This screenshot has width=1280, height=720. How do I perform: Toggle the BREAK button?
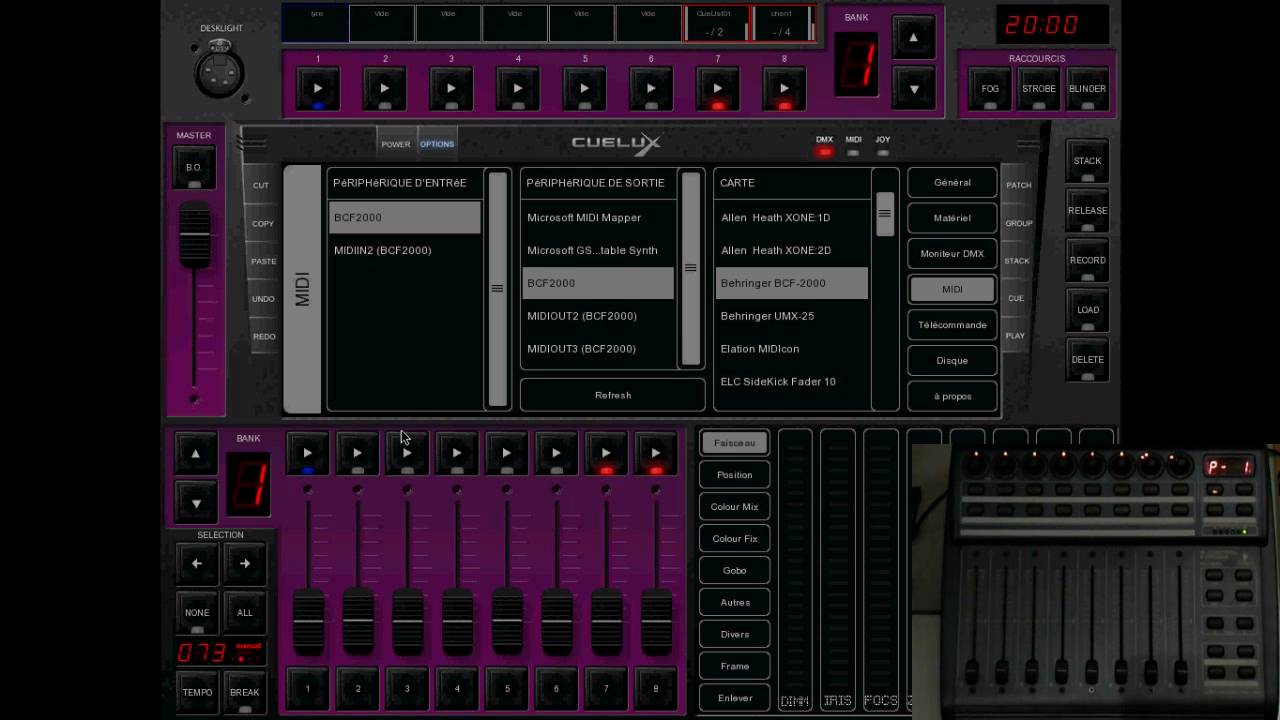[x=245, y=692]
